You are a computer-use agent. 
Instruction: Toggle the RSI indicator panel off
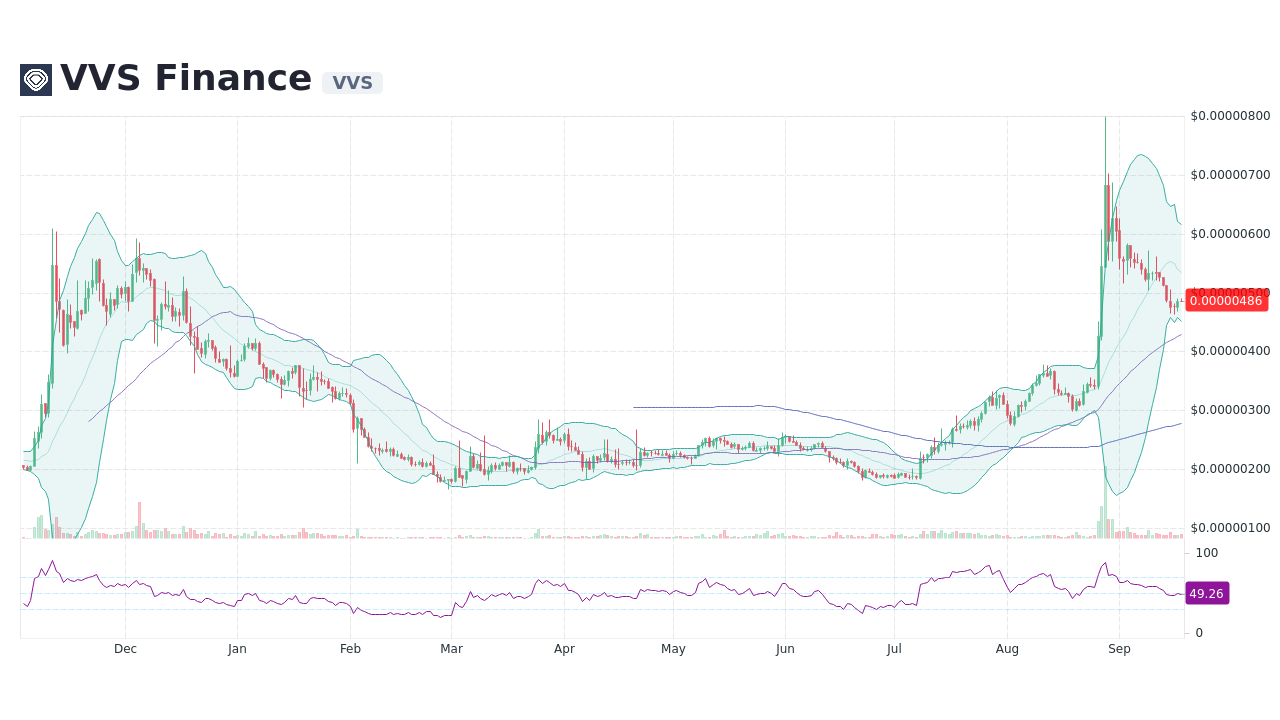pos(600,590)
